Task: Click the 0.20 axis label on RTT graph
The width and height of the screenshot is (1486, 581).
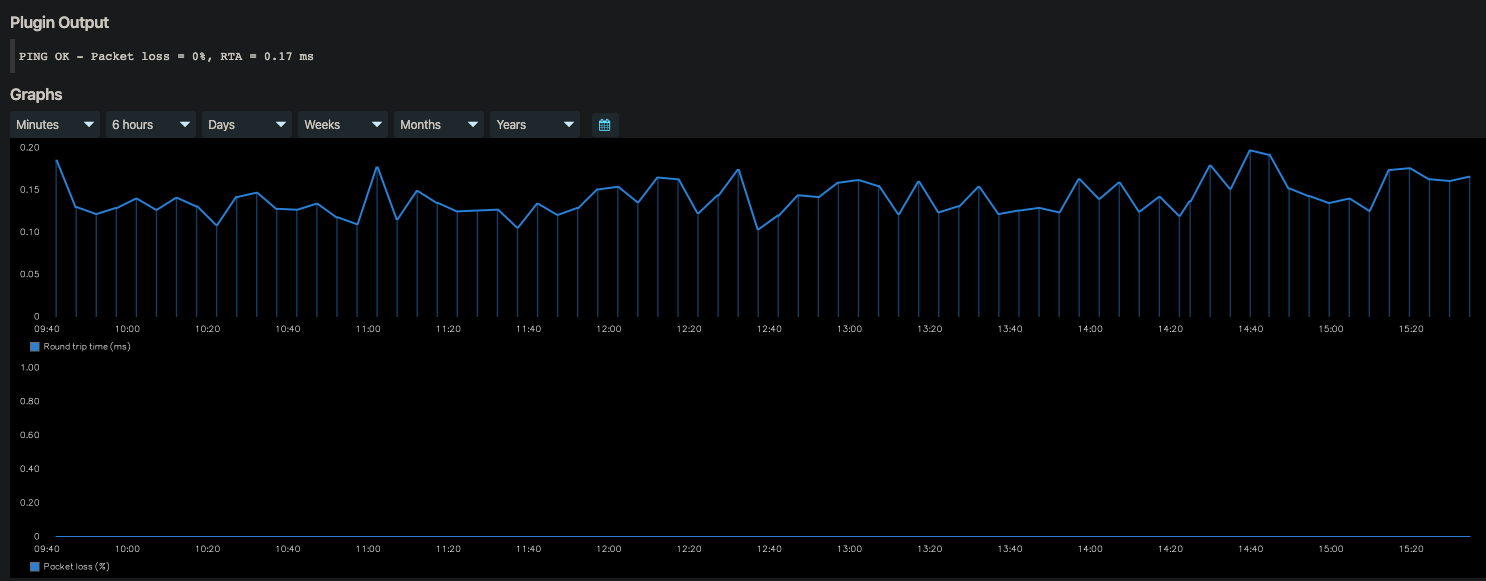Action: click(28, 147)
